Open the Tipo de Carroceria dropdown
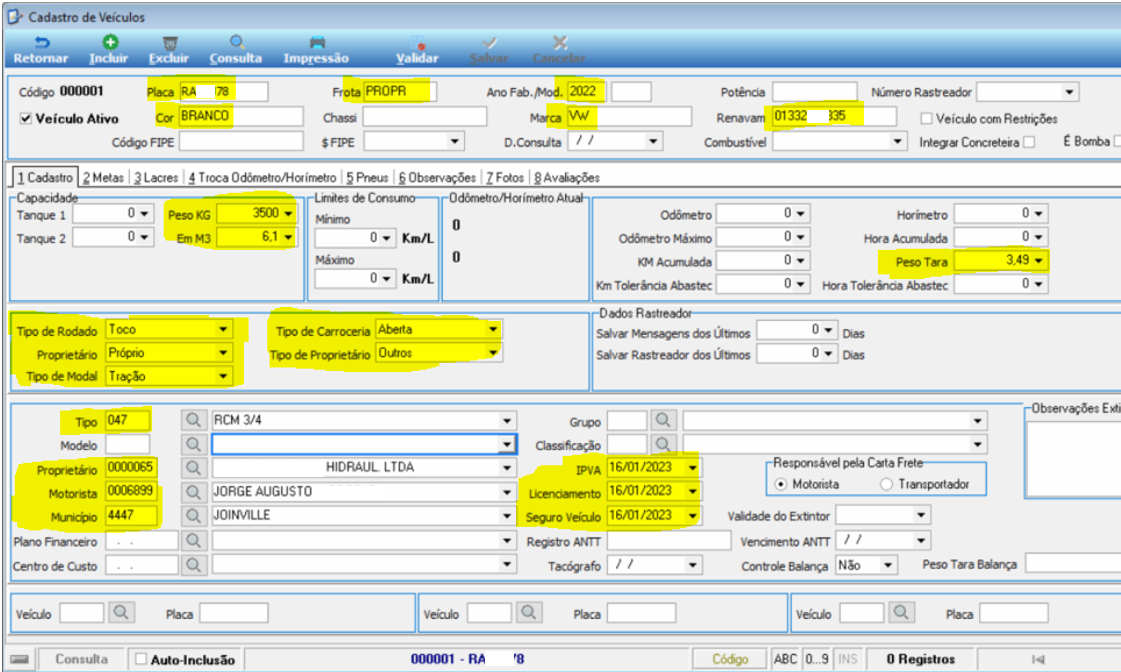Viewport: 1121px width, 672px height. (x=493, y=329)
